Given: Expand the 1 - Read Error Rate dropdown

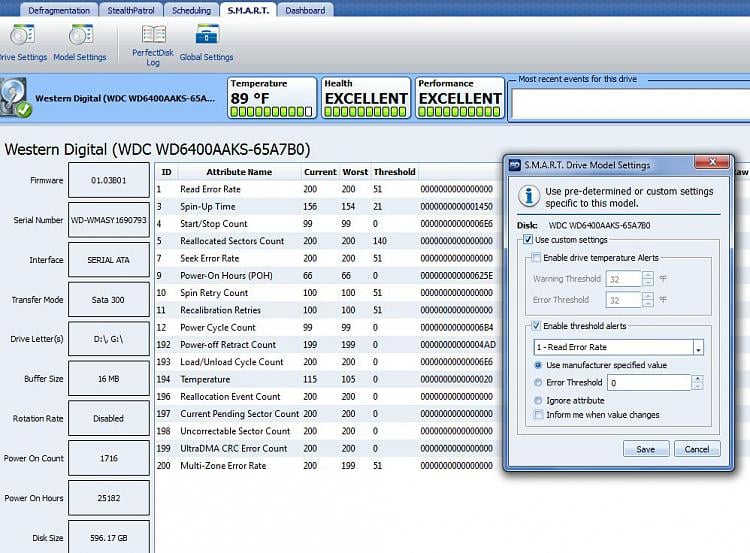Looking at the screenshot, I should coord(698,347).
